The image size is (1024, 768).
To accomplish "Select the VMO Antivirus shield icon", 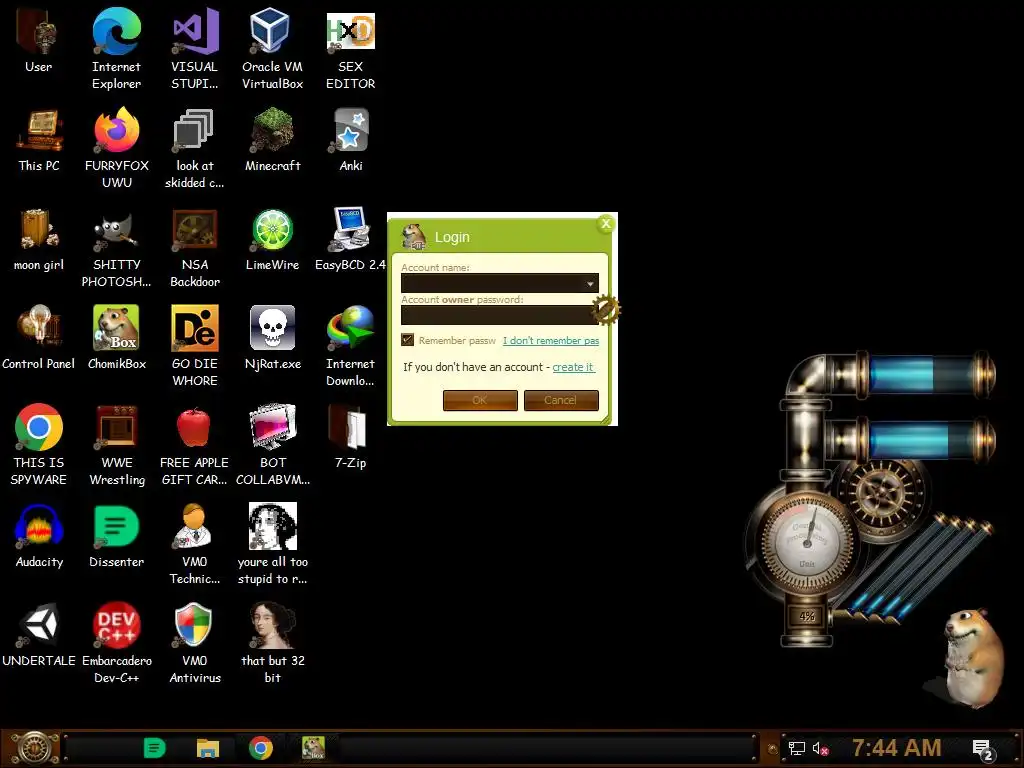I will pos(195,643).
